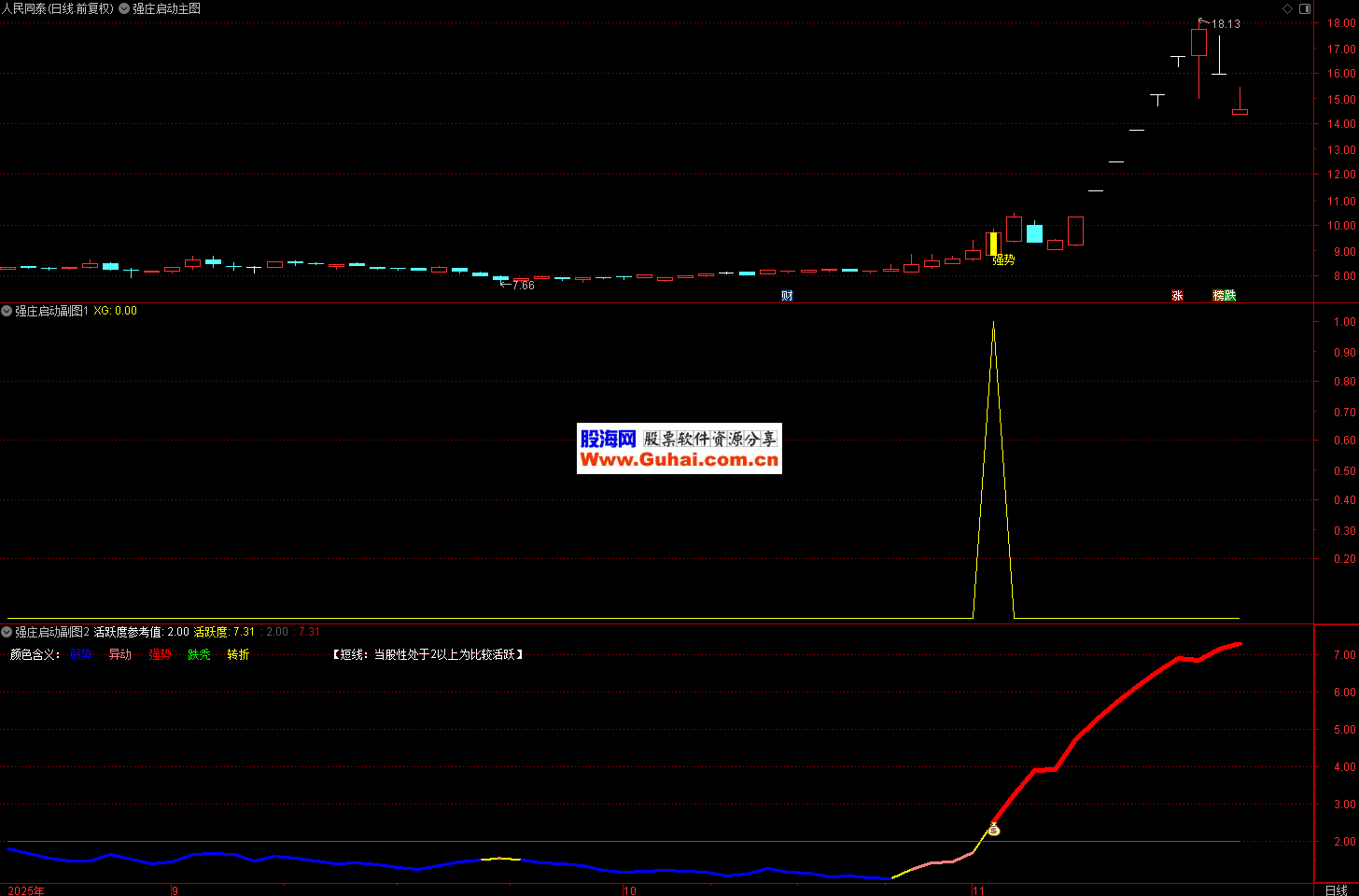Click the green 跌 marker icon
The width and height of the screenshot is (1359, 896).
[1230, 296]
